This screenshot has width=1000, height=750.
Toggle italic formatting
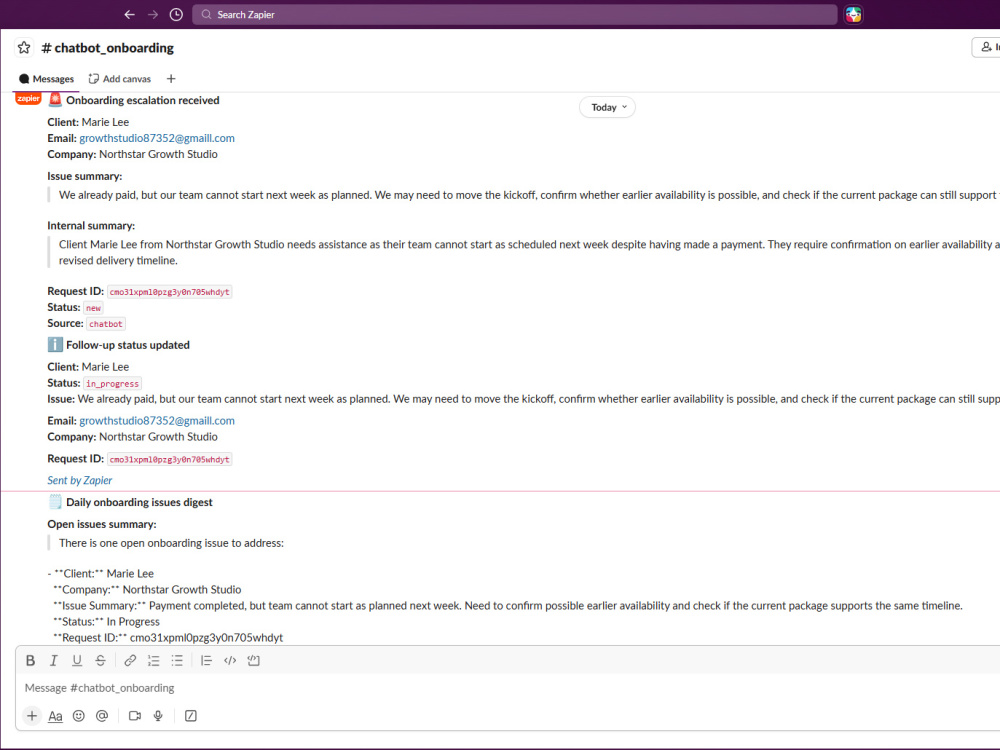click(54, 661)
